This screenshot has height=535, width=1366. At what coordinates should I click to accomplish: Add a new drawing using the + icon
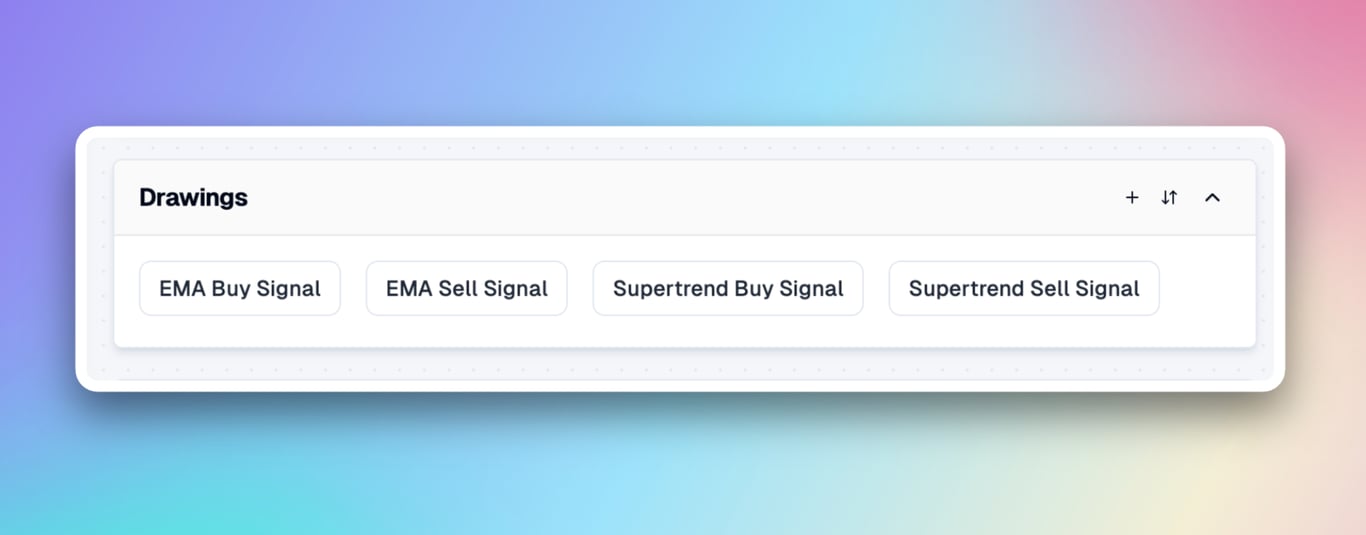click(1132, 198)
